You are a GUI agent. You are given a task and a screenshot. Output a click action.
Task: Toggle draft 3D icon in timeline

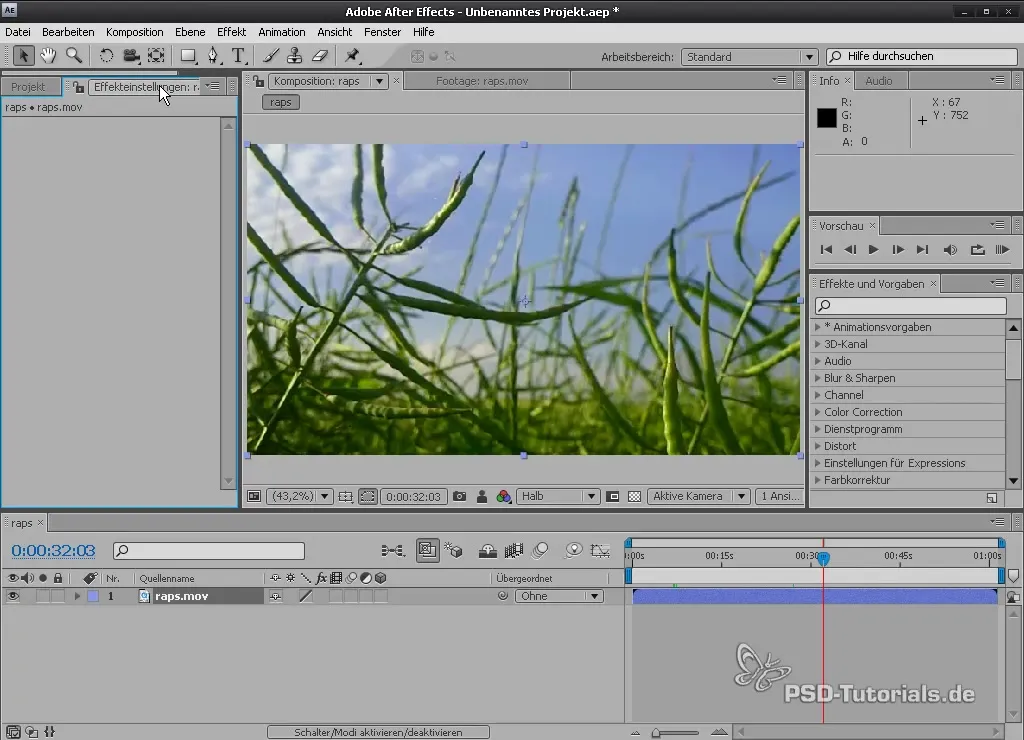pyautogui.click(x=454, y=551)
